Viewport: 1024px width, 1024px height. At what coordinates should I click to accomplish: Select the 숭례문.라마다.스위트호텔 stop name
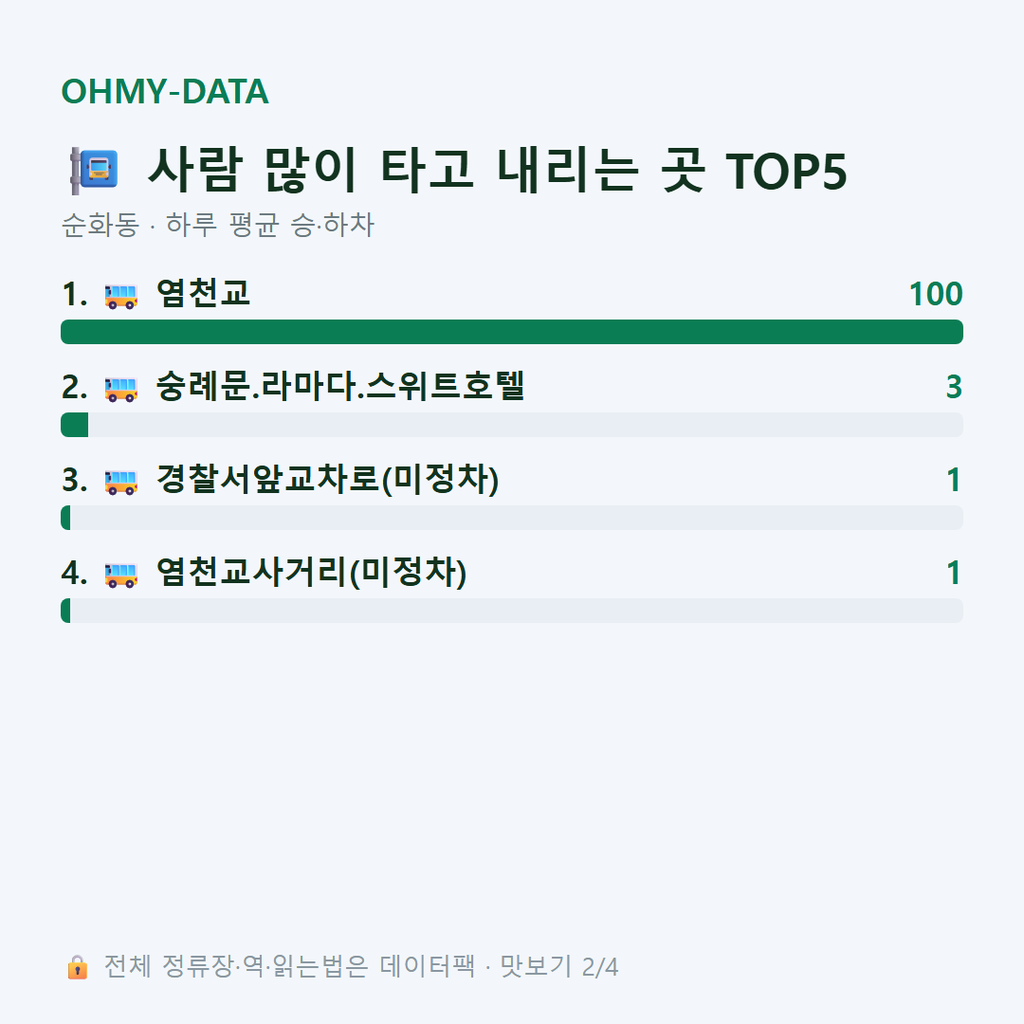[340, 386]
